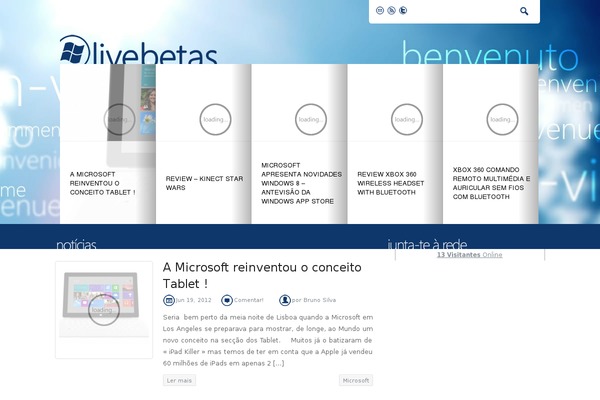Image resolution: width=600 pixels, height=400 pixels.
Task: Click the 'por Bruno Silva' author text
Action: point(314,300)
